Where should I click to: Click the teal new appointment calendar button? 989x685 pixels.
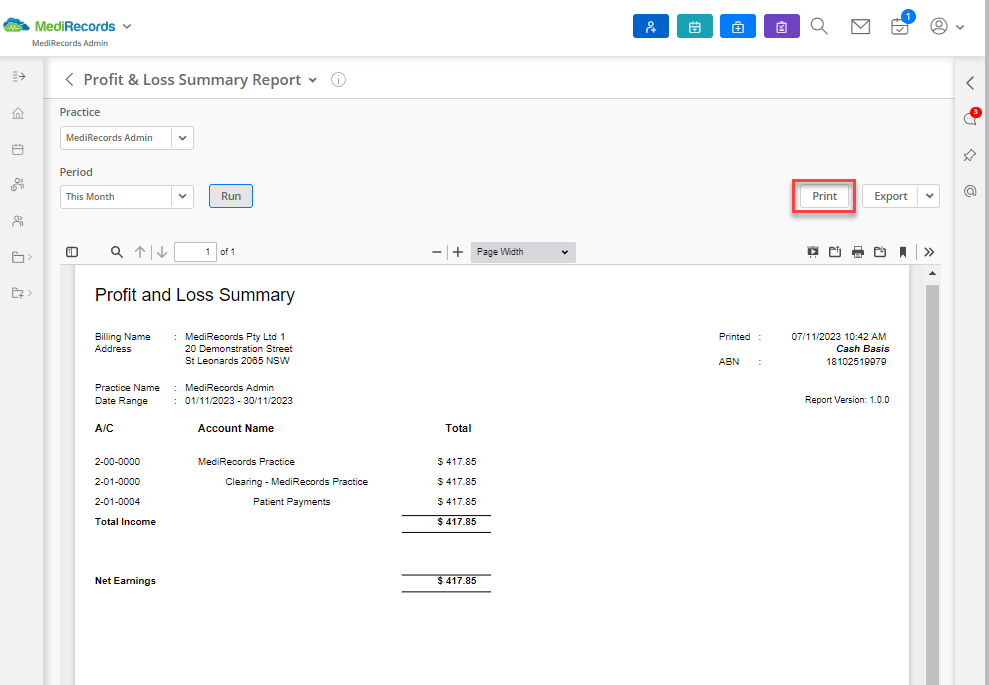pyautogui.click(x=694, y=26)
